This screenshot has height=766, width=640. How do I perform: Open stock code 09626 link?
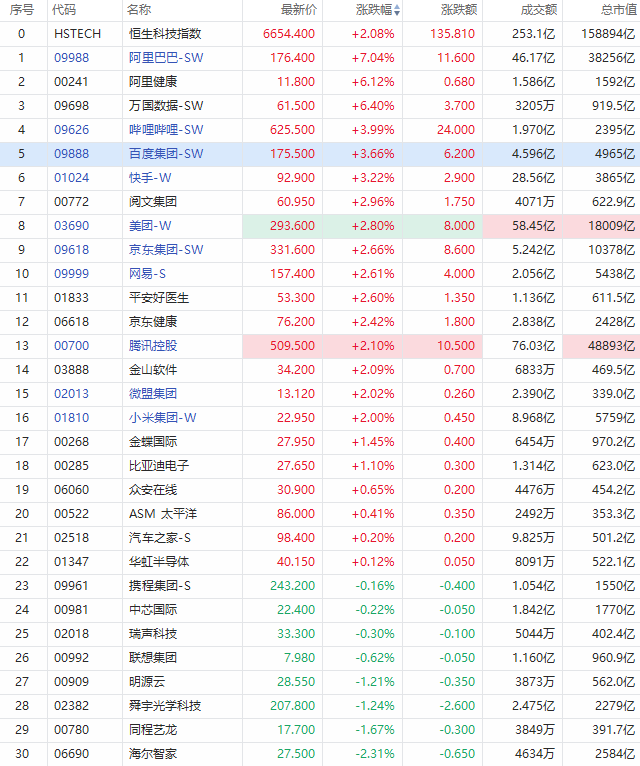[x=71, y=129]
